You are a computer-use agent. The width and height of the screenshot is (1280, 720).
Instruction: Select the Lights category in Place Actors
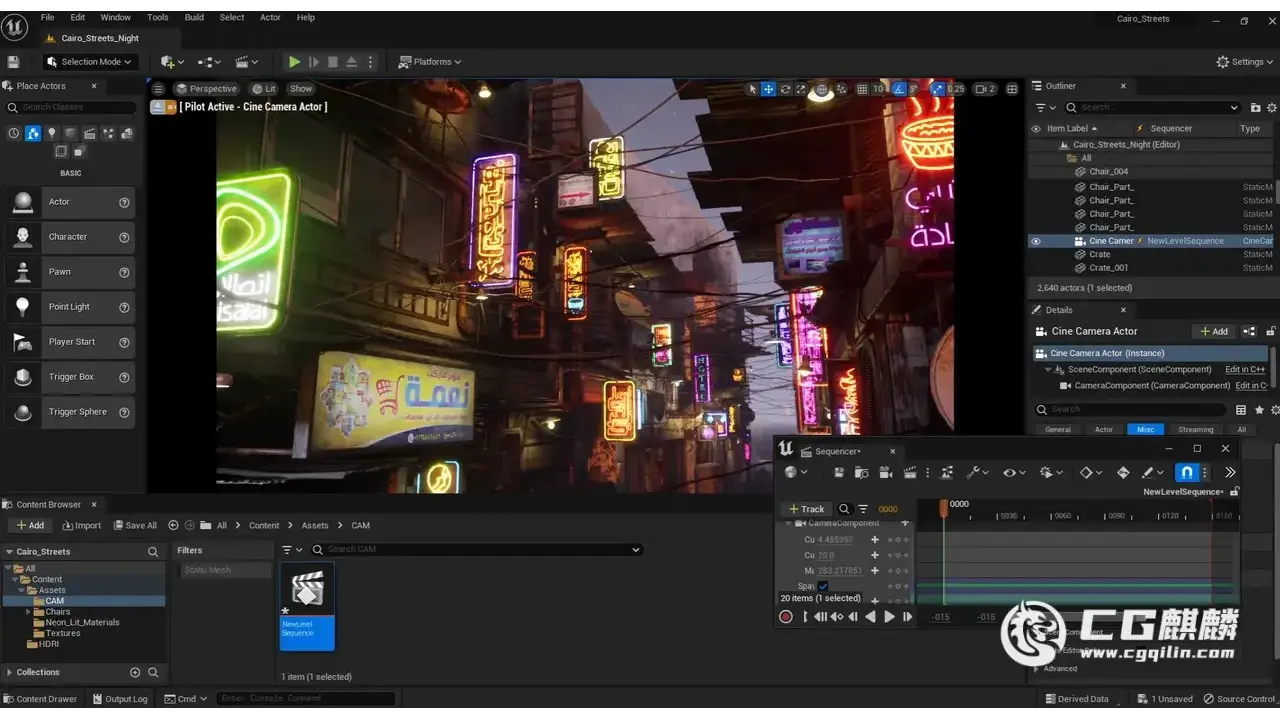tap(51, 133)
